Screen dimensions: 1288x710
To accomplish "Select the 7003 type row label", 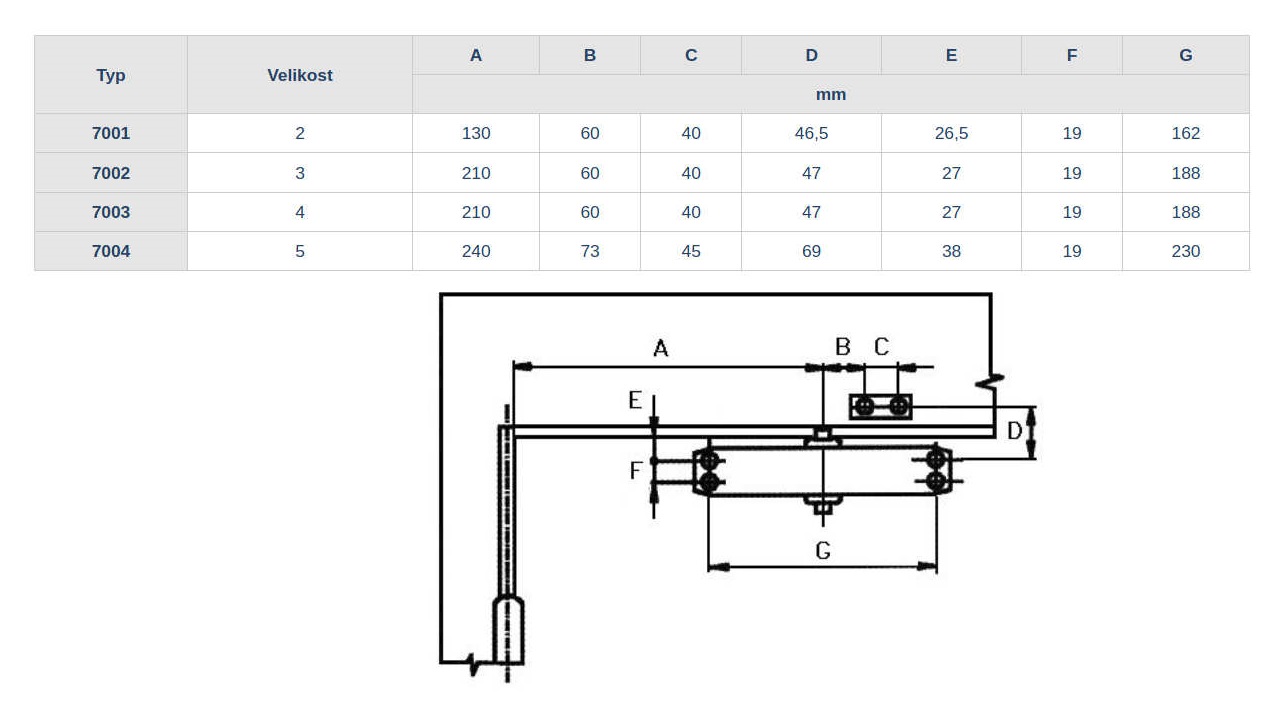I will click(x=111, y=212).
